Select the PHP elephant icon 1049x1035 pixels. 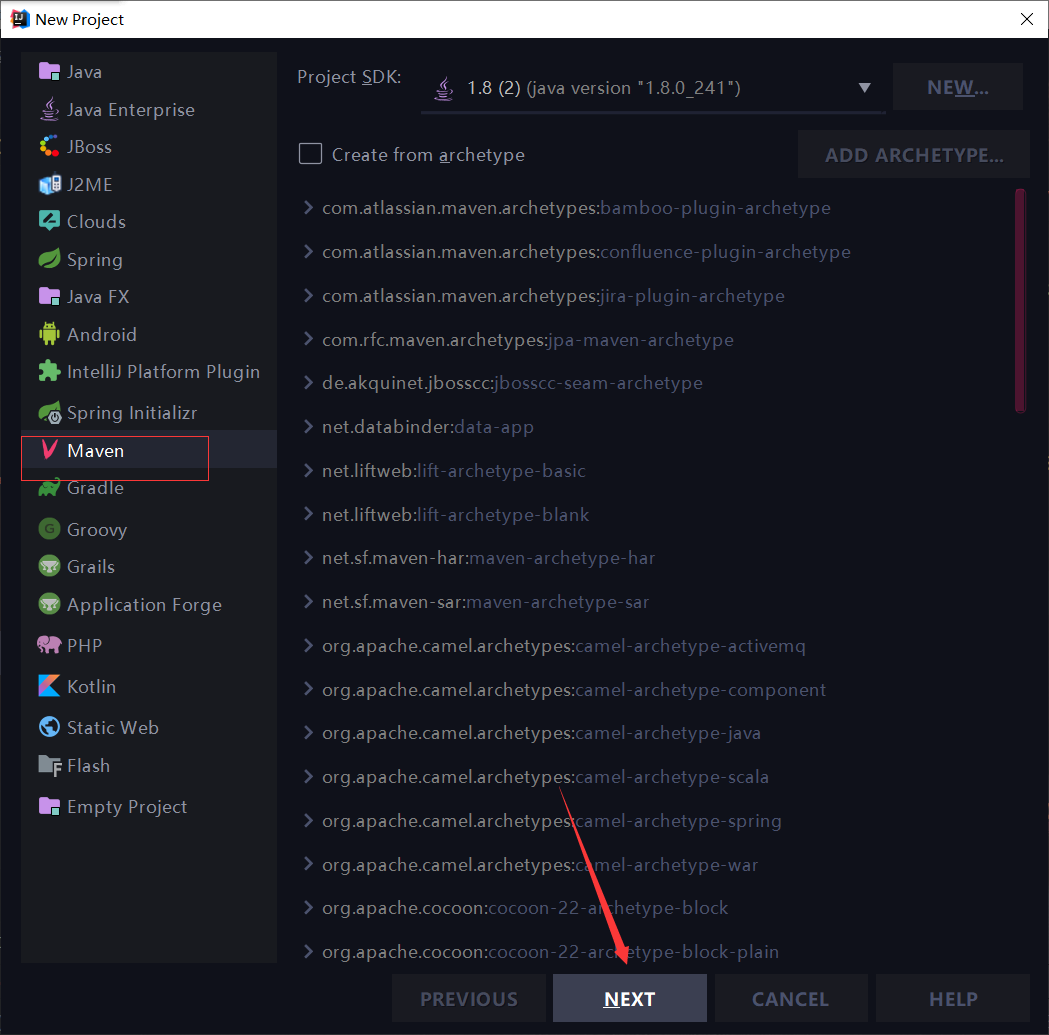click(x=50, y=645)
